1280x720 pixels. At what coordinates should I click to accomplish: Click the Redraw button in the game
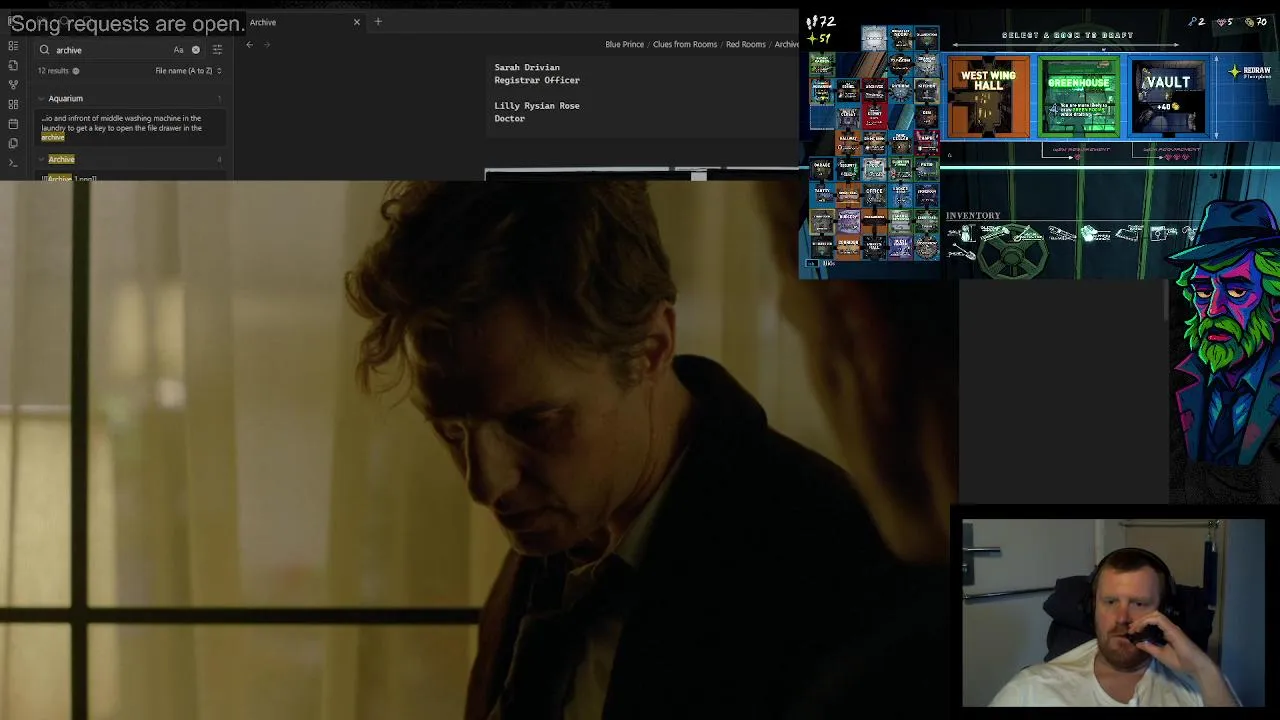click(1251, 72)
